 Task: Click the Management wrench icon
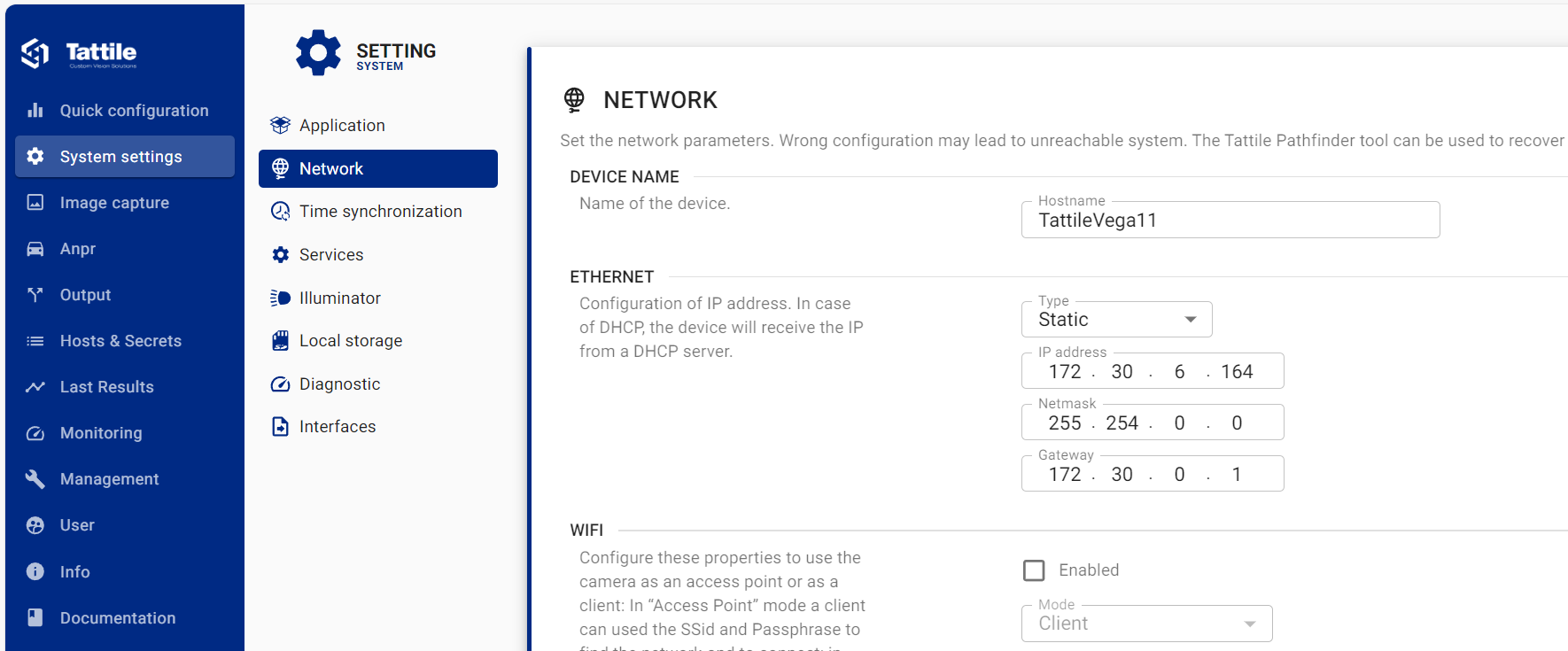pos(35,479)
